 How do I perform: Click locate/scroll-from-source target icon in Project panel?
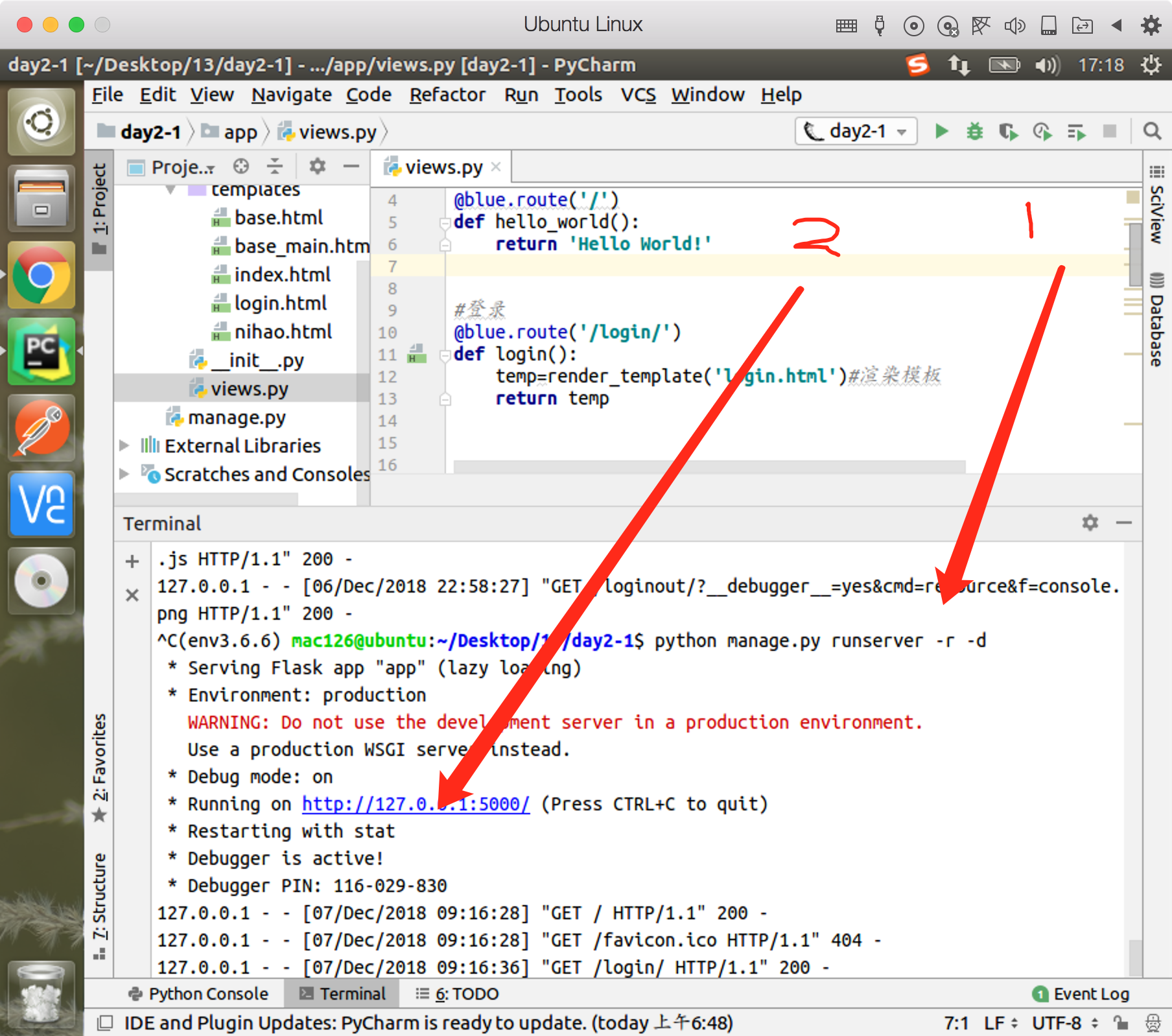[241, 167]
